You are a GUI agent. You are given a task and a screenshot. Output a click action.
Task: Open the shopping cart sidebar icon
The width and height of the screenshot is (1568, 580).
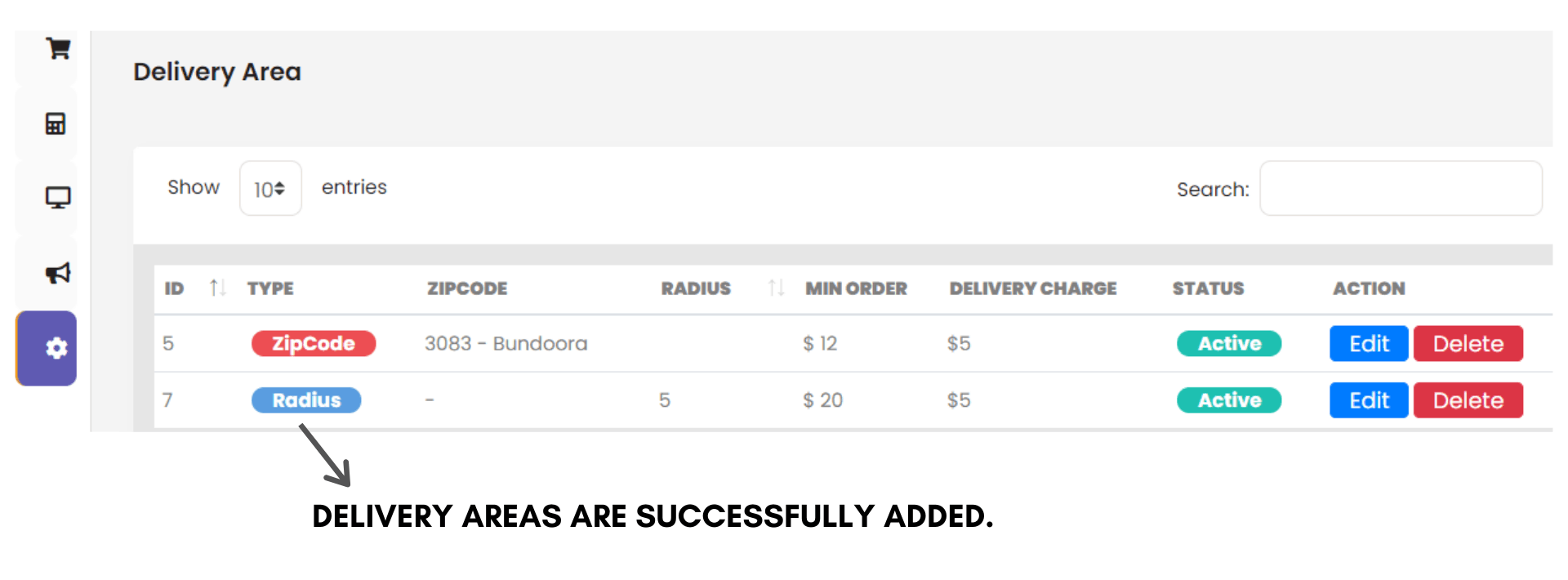tap(57, 49)
